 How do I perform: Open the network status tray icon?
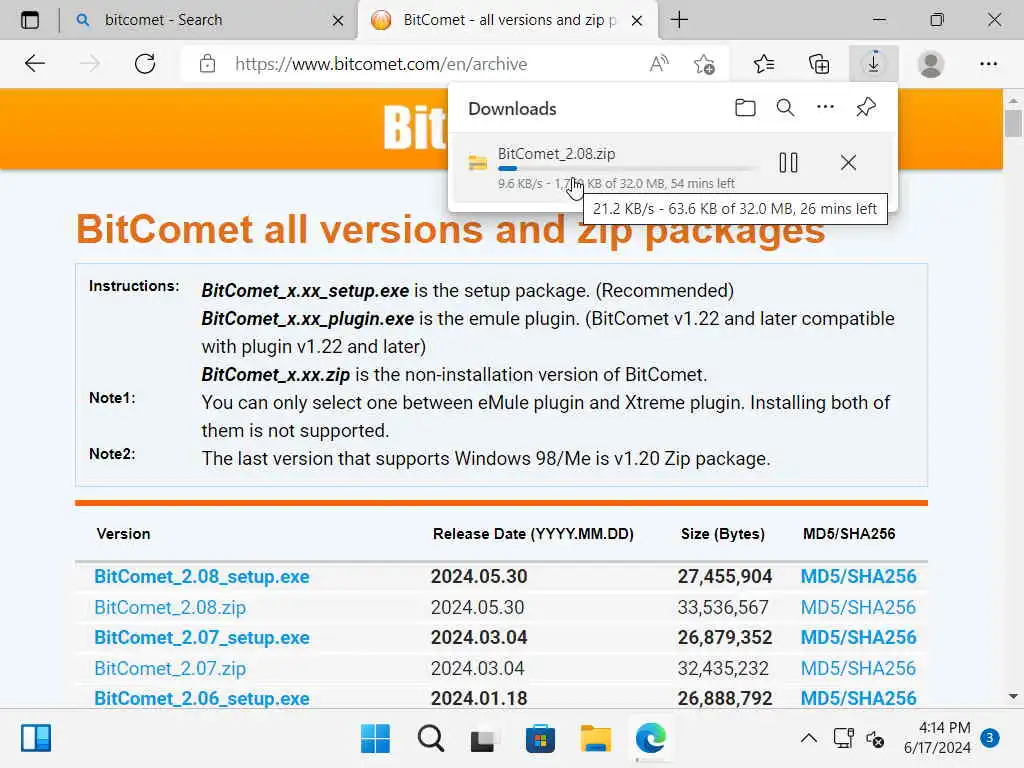point(843,739)
